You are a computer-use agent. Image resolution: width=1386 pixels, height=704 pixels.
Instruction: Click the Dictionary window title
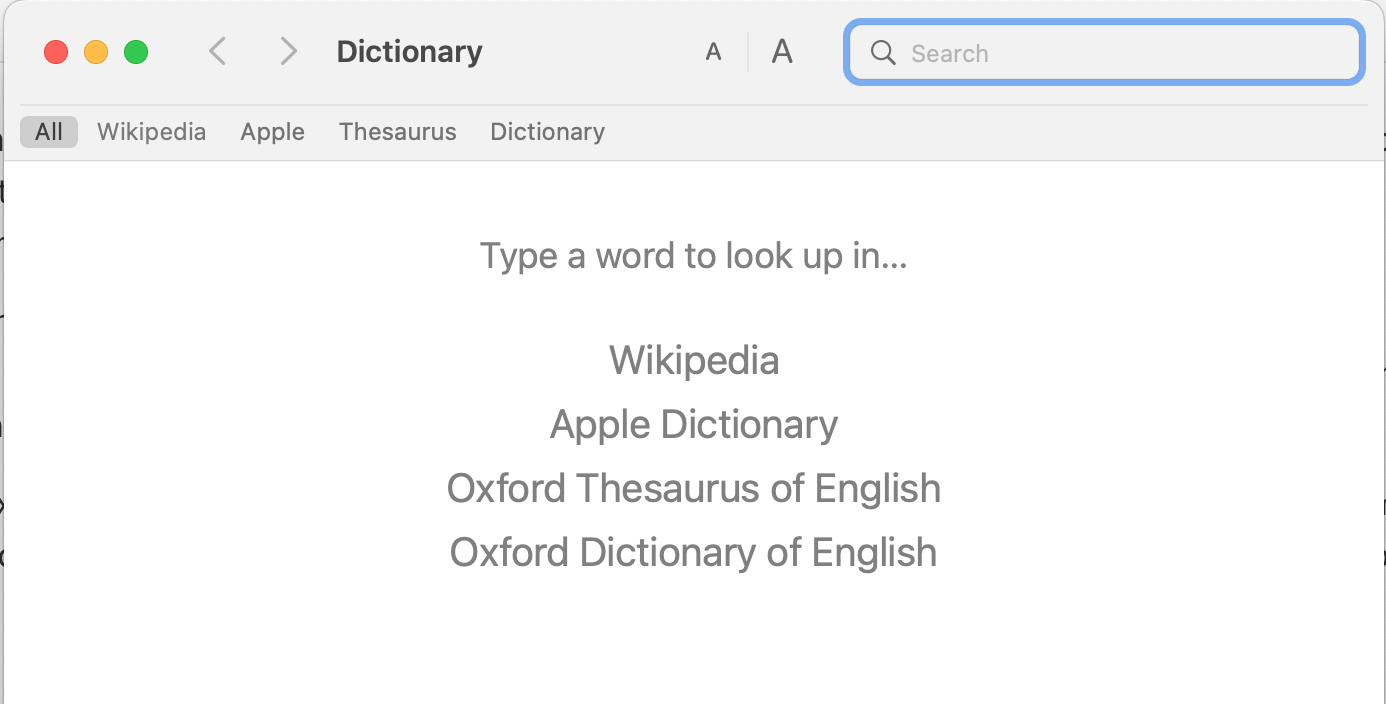click(x=409, y=52)
